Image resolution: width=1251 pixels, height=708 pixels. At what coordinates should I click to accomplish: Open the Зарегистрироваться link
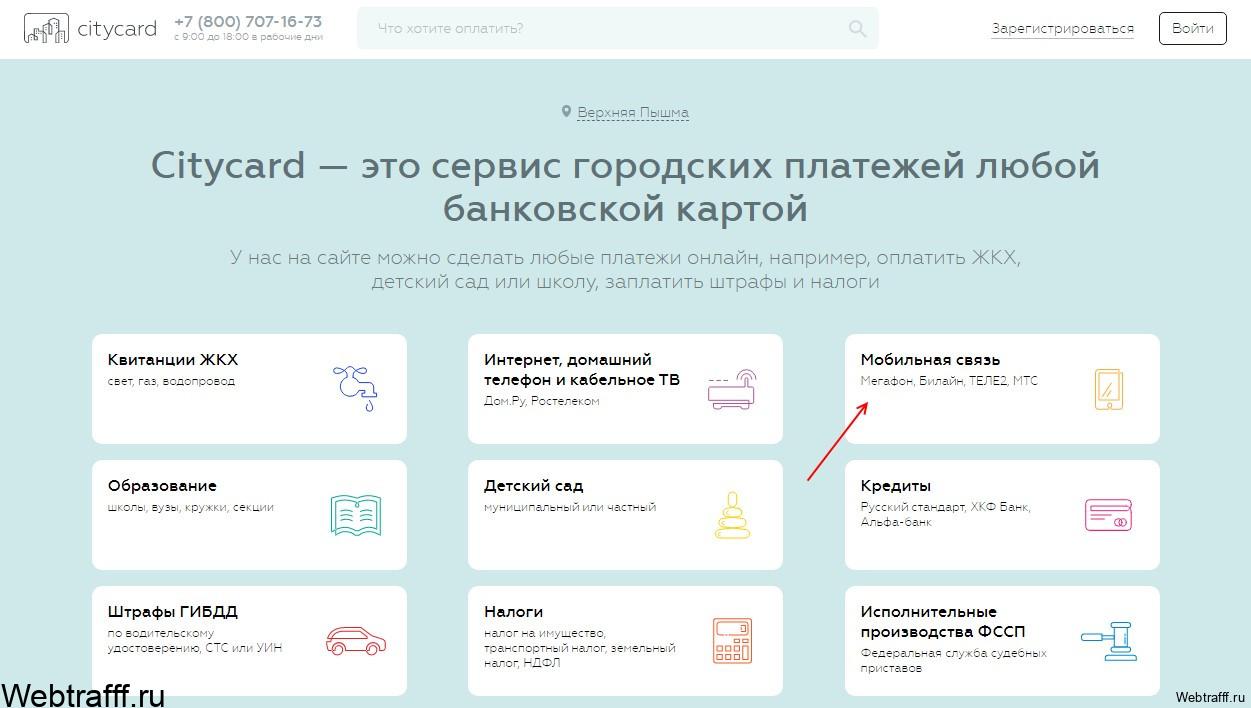1062,29
